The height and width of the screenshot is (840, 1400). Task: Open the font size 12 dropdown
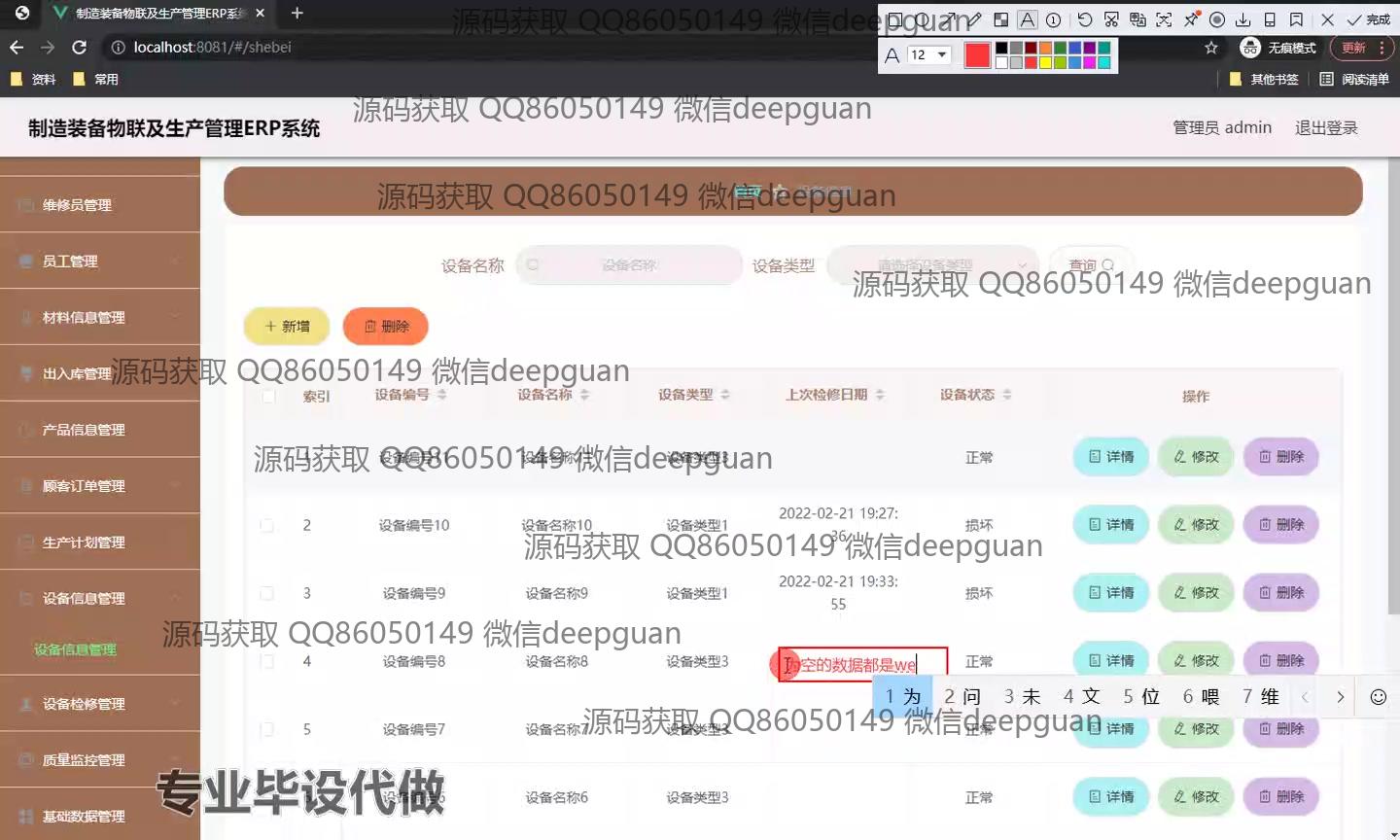[x=928, y=55]
